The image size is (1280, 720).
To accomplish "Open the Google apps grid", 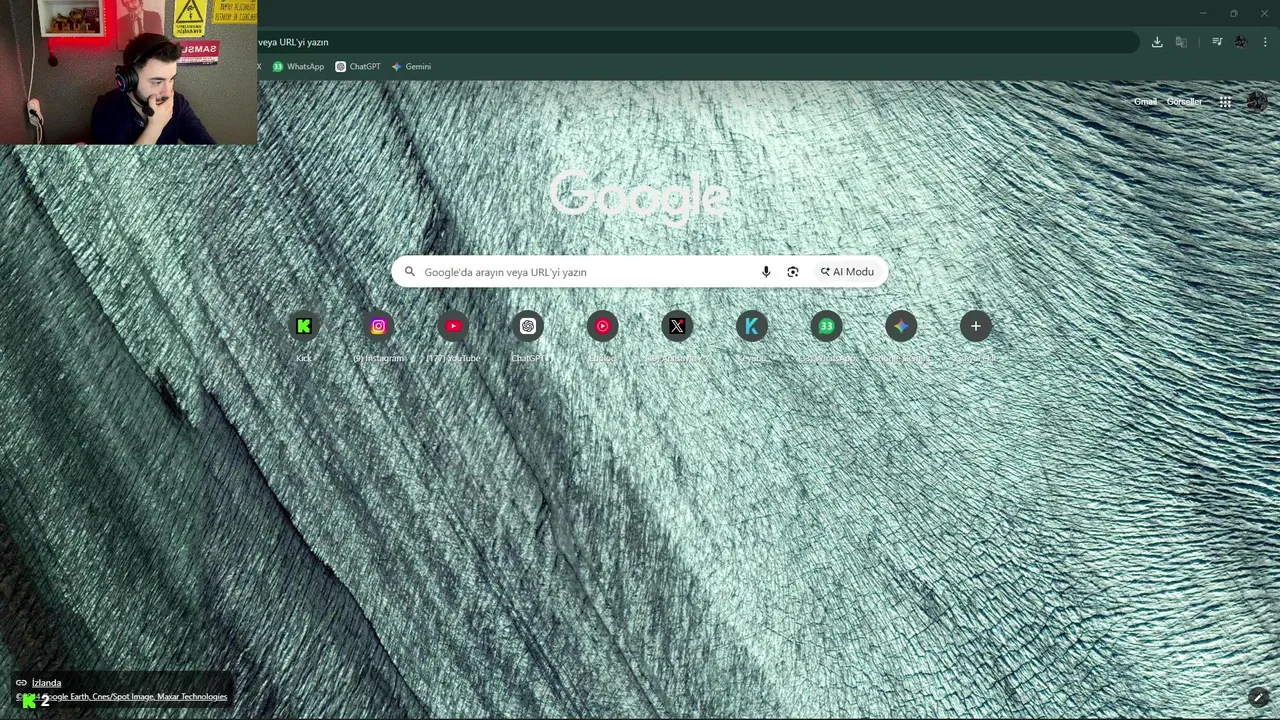I will pos(1225,102).
